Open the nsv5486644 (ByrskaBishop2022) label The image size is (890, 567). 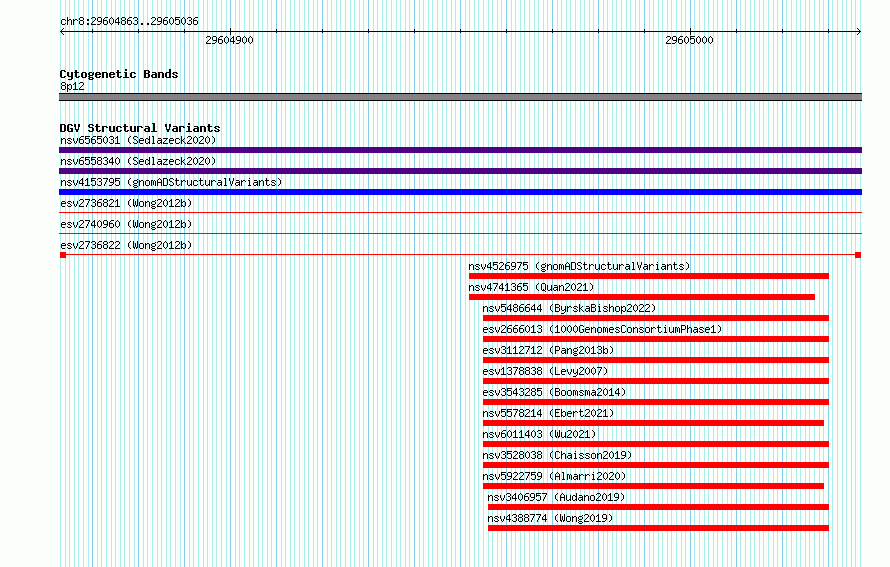[569, 308]
